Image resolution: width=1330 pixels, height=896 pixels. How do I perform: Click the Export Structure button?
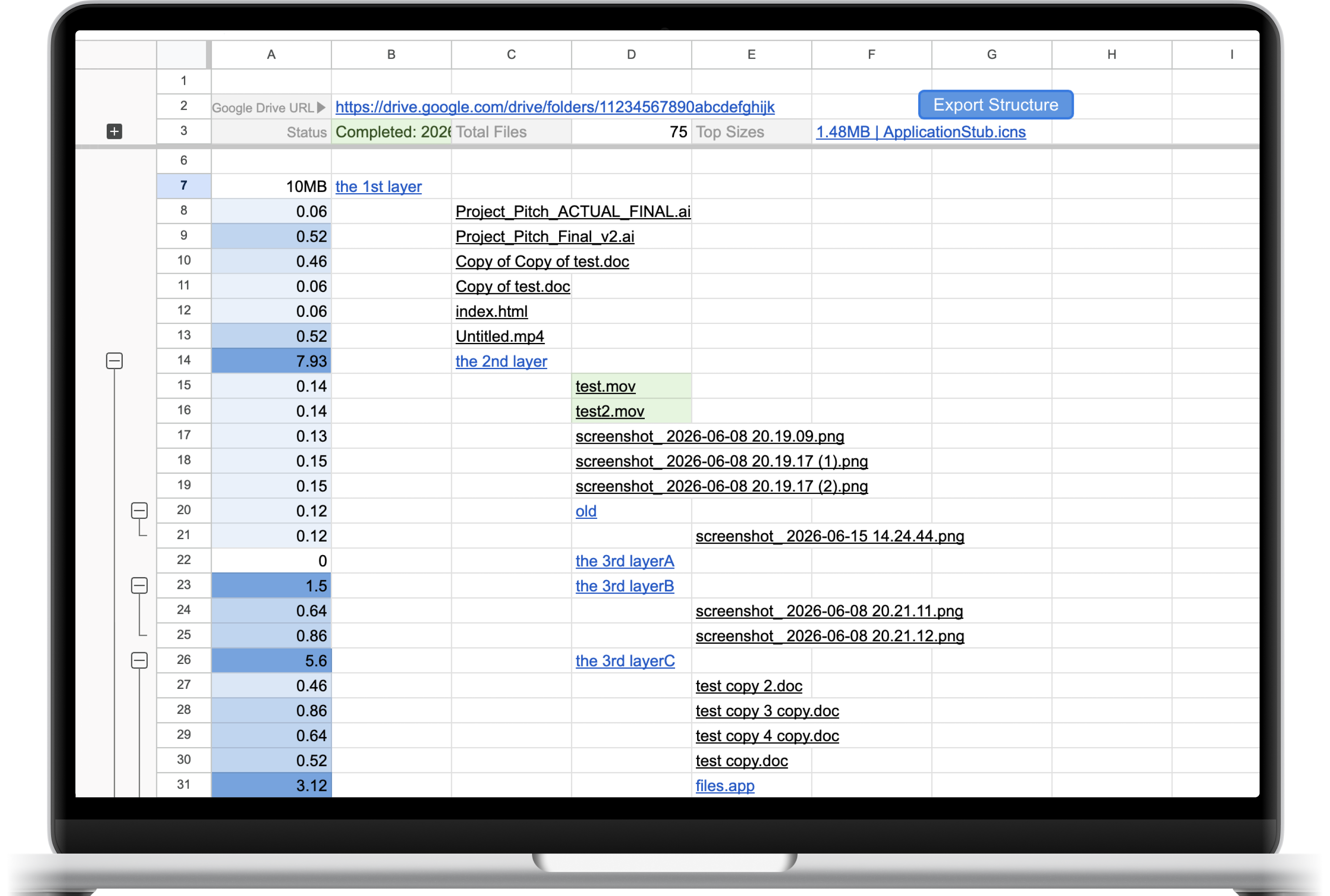(x=995, y=105)
